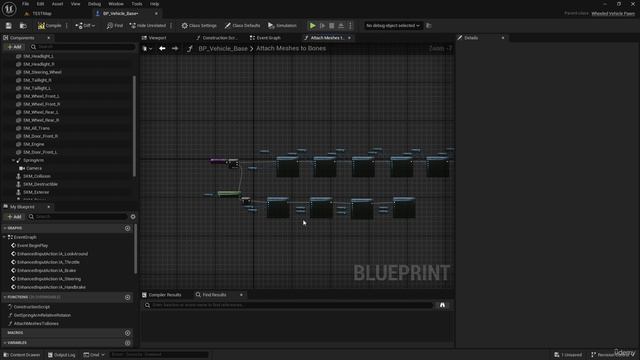Screen dimensions: 640x360
Task: Navigate forward with the right arrow icon
Action: coord(175,49)
